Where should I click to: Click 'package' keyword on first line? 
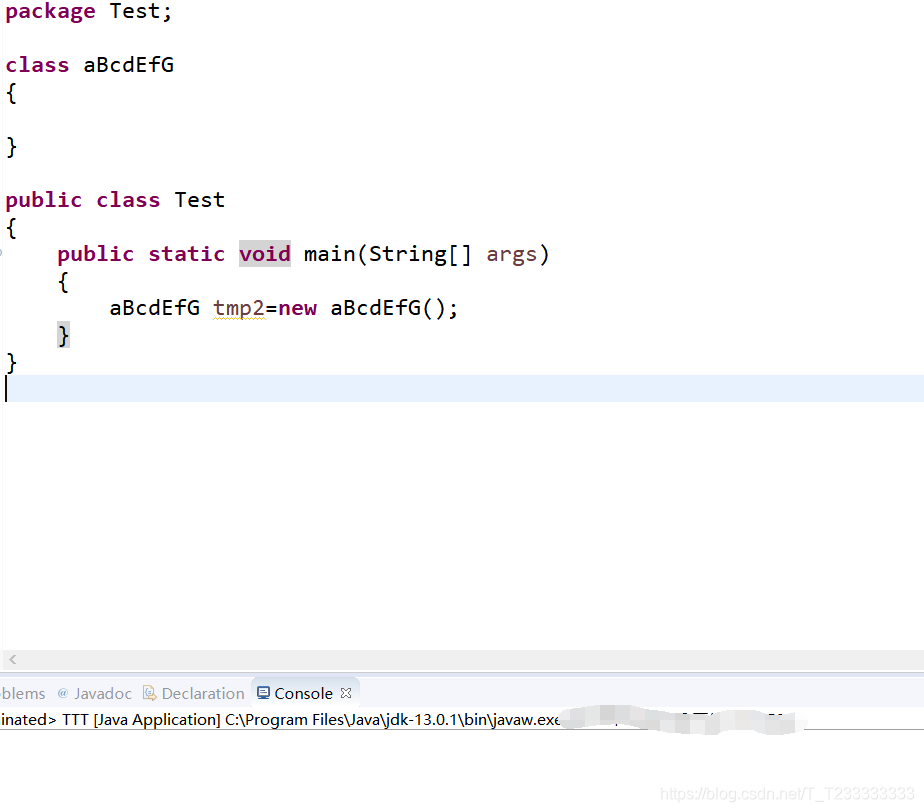(50, 12)
